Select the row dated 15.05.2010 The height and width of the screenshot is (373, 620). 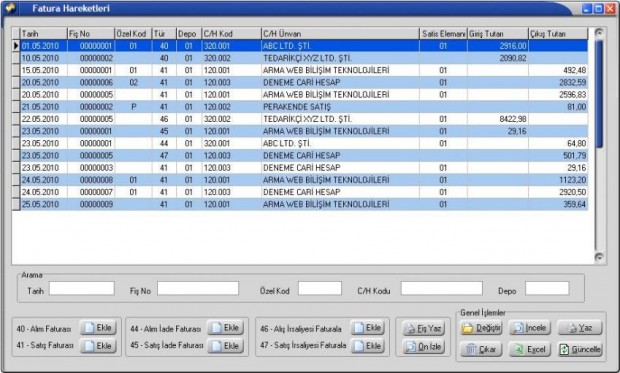click(303, 70)
